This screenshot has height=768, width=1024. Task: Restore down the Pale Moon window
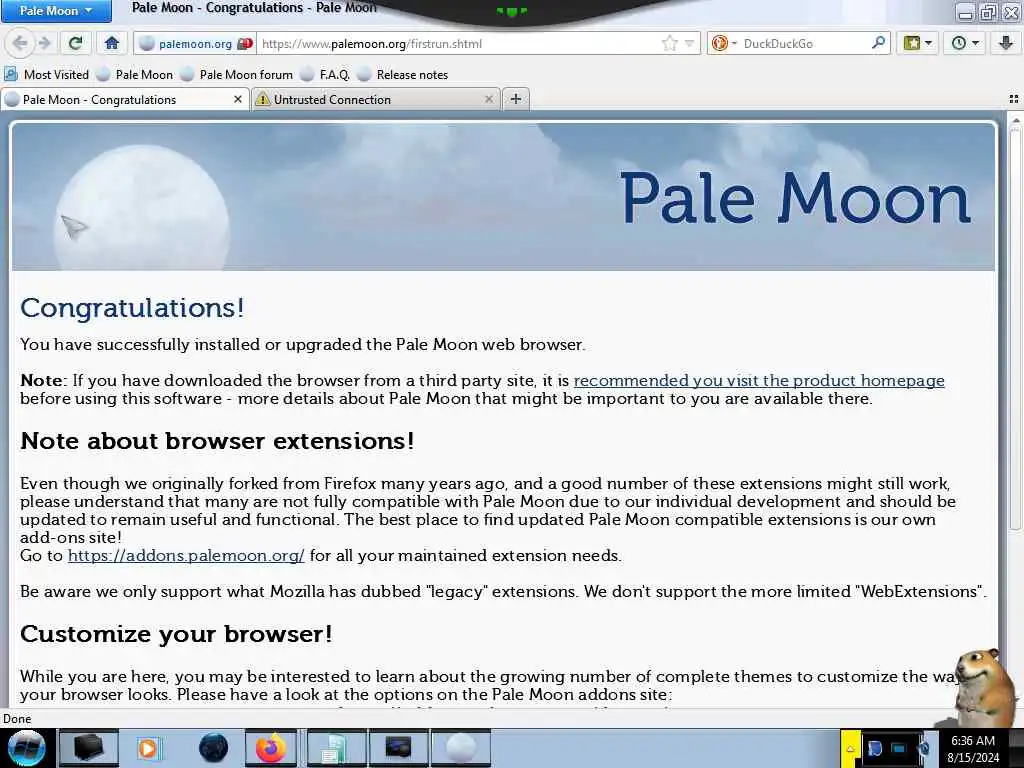[989, 12]
